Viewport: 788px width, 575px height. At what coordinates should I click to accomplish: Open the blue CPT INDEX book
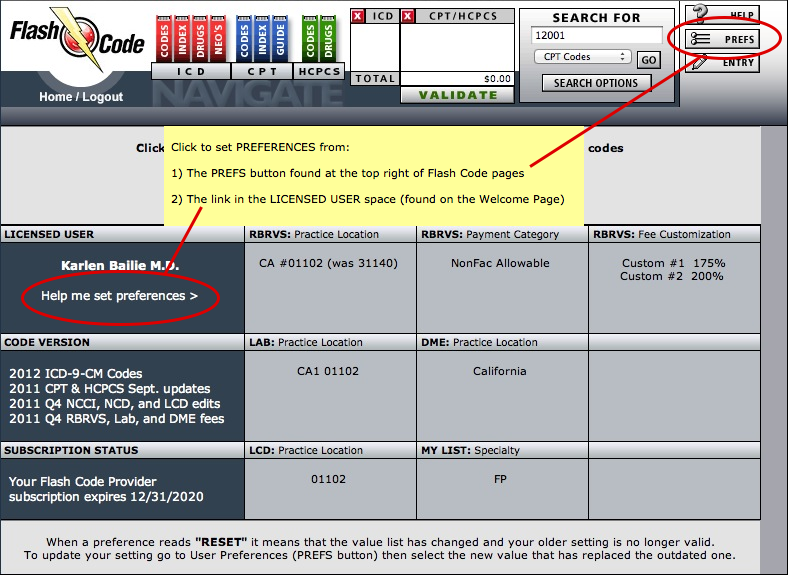click(x=262, y=39)
